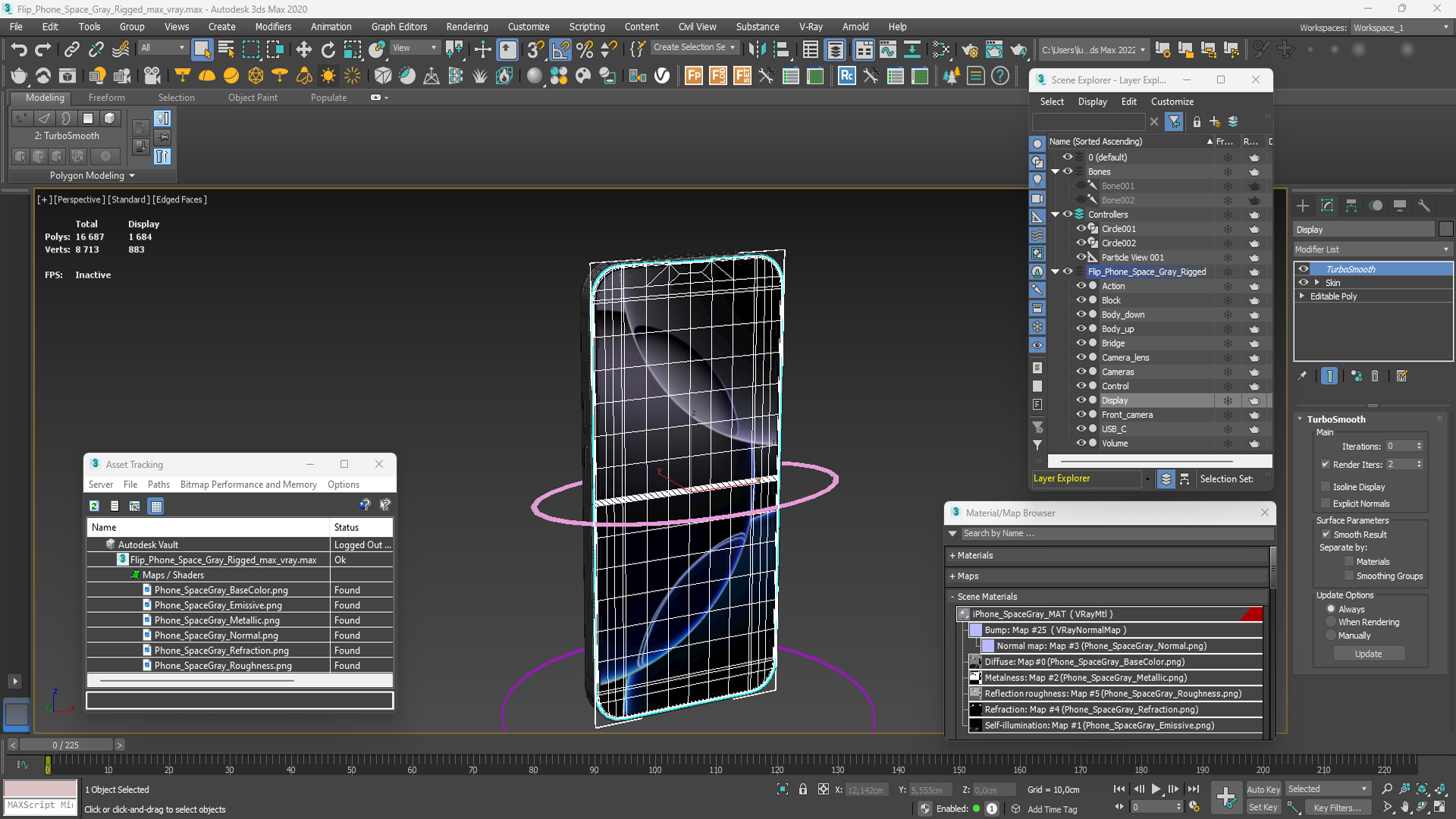Open the Modifier List dropdown

pos(1373,249)
